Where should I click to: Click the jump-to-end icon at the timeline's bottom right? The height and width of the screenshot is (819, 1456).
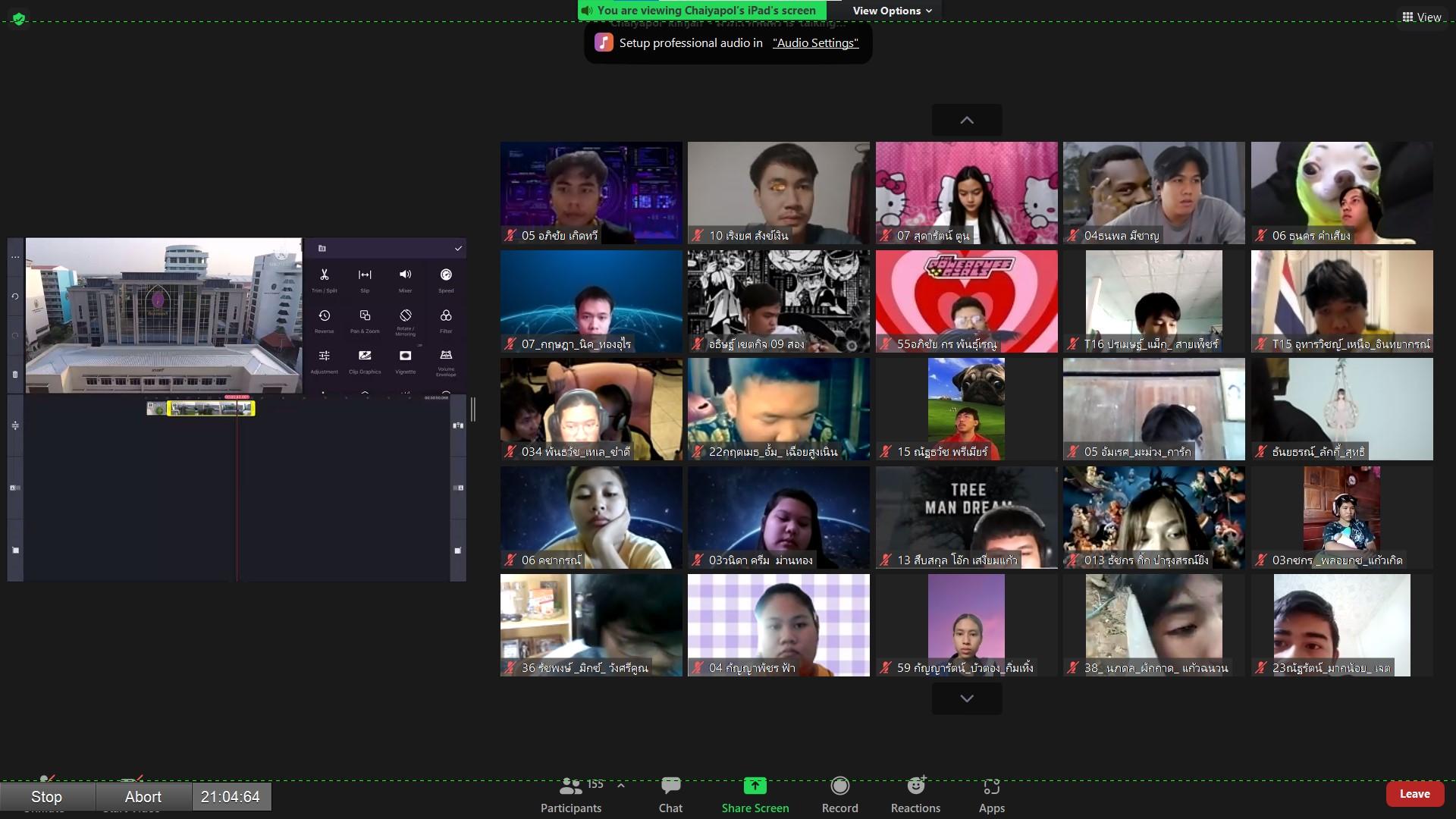pos(457,551)
